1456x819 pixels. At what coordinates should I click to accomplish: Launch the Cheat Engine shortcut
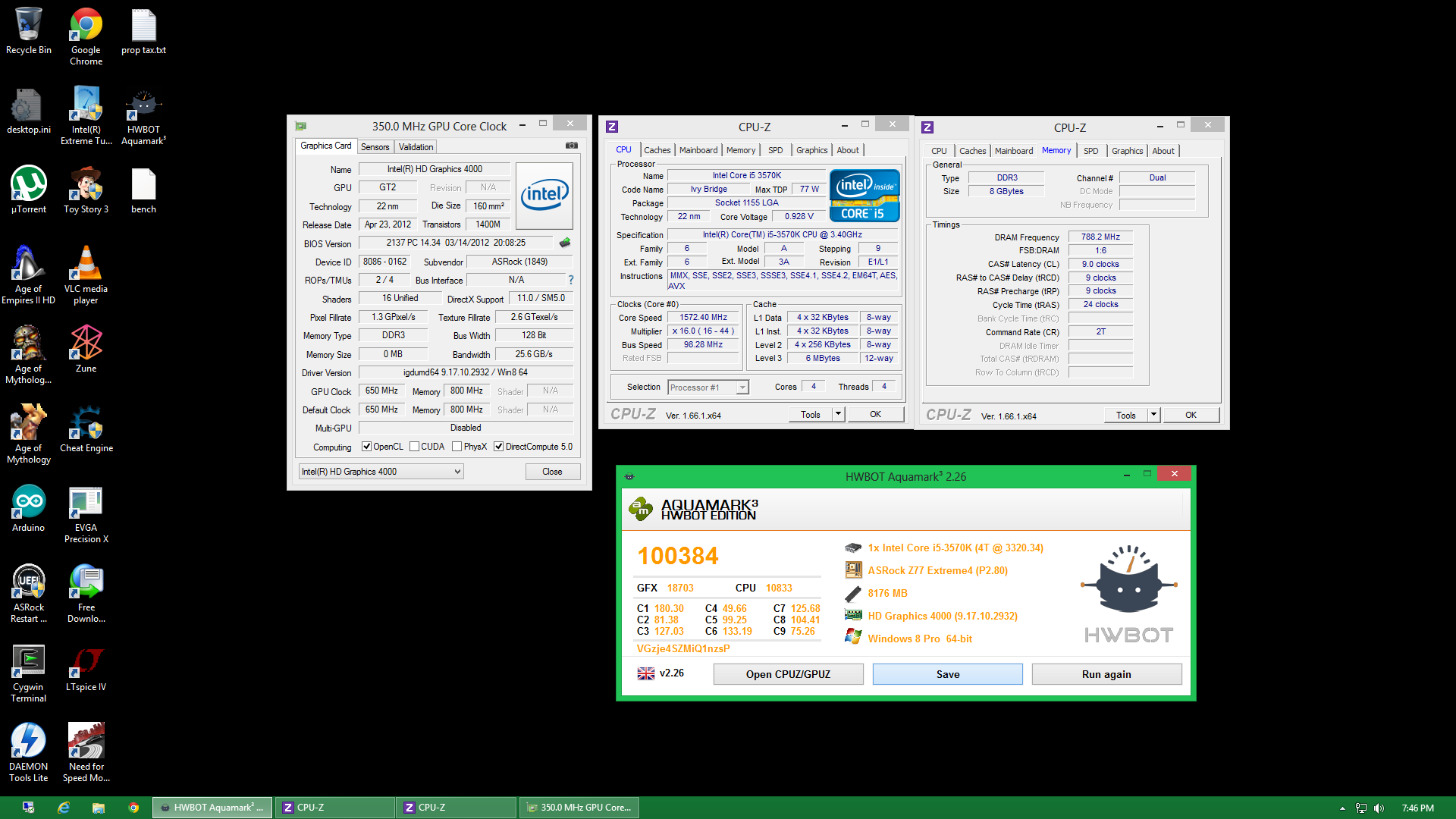point(86,429)
